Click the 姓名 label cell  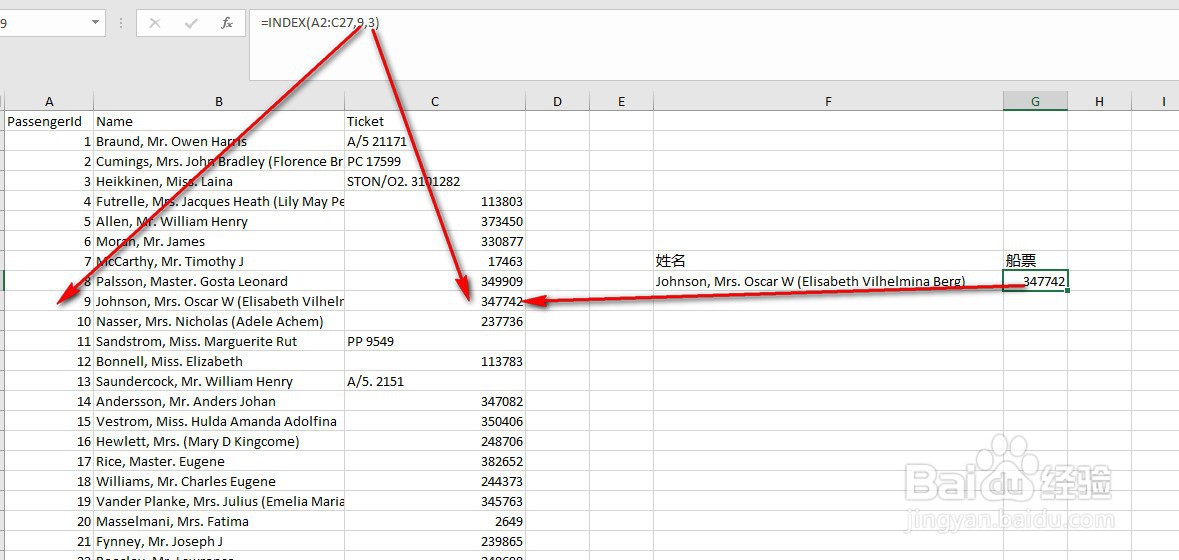coord(828,262)
